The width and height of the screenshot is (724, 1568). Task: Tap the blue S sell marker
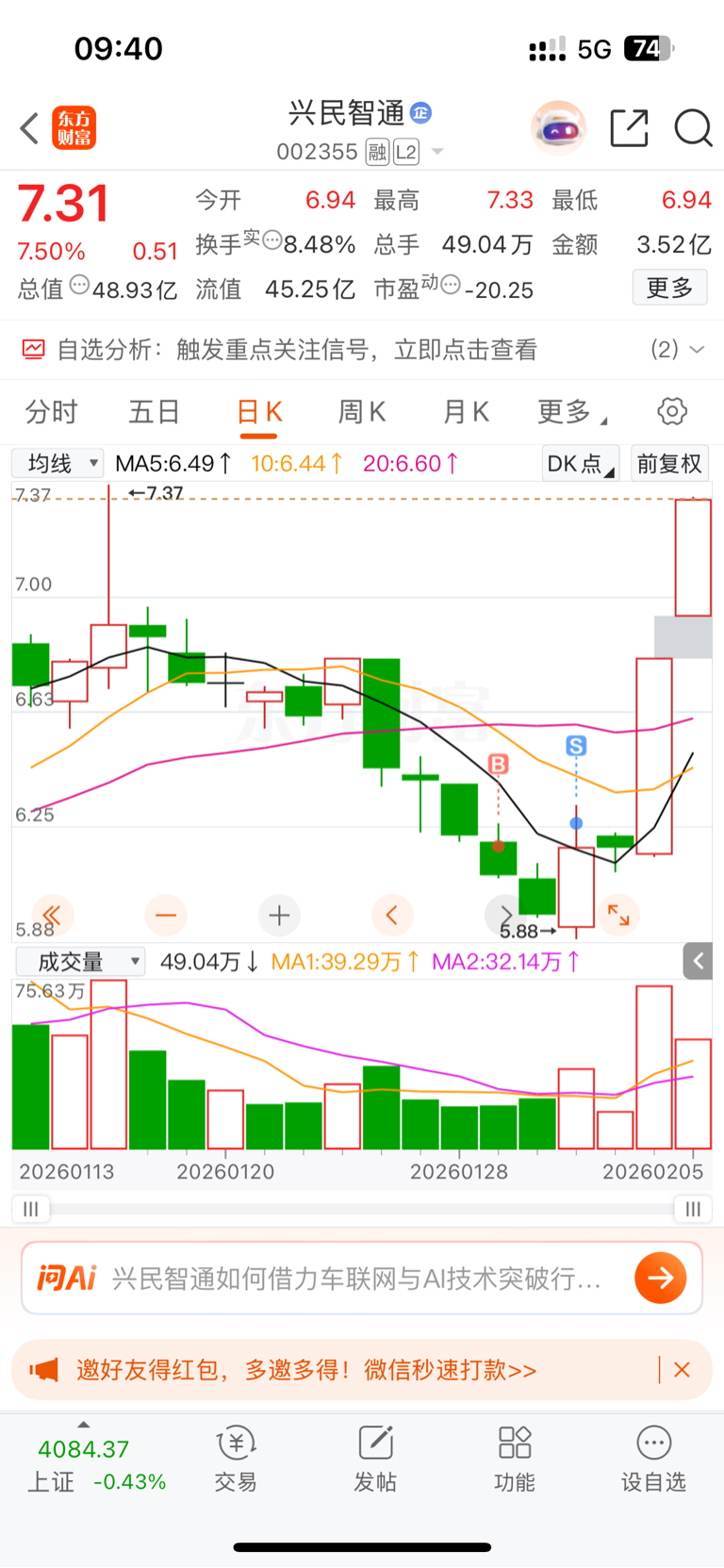point(576,746)
